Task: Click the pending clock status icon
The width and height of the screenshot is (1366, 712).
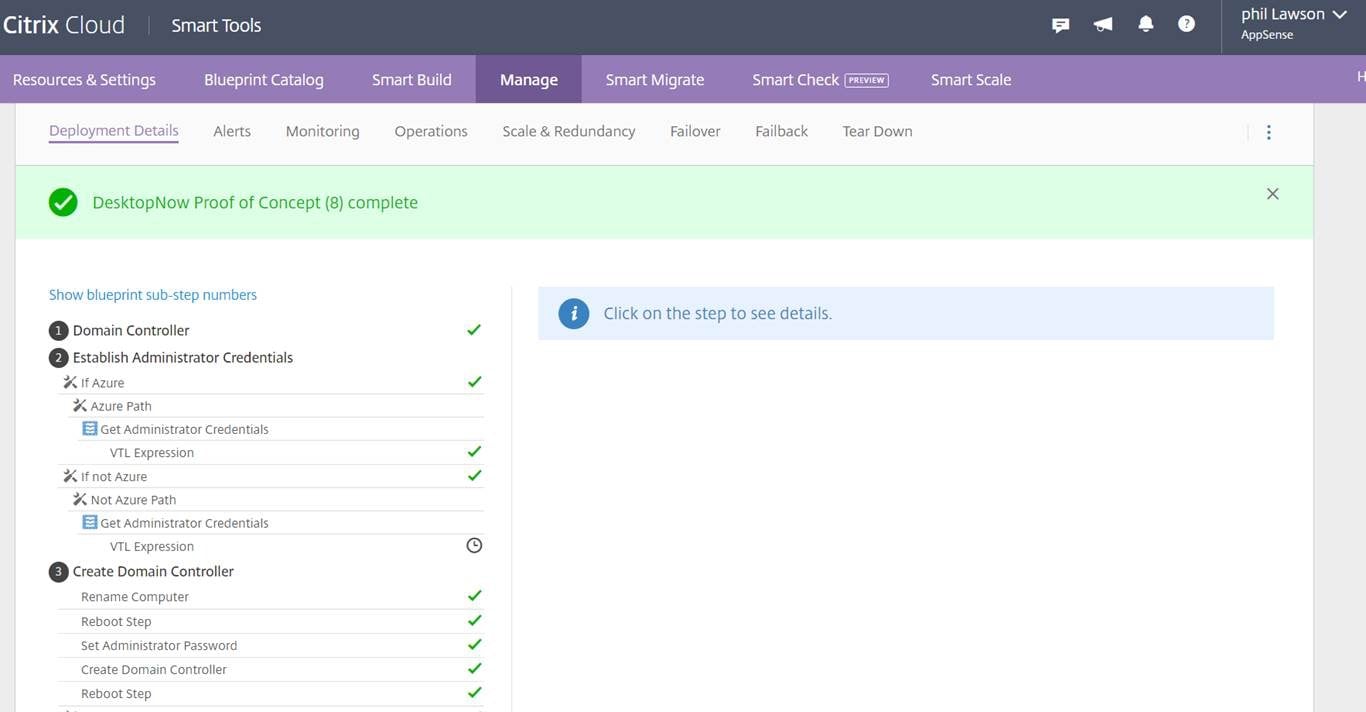Action: (x=474, y=545)
